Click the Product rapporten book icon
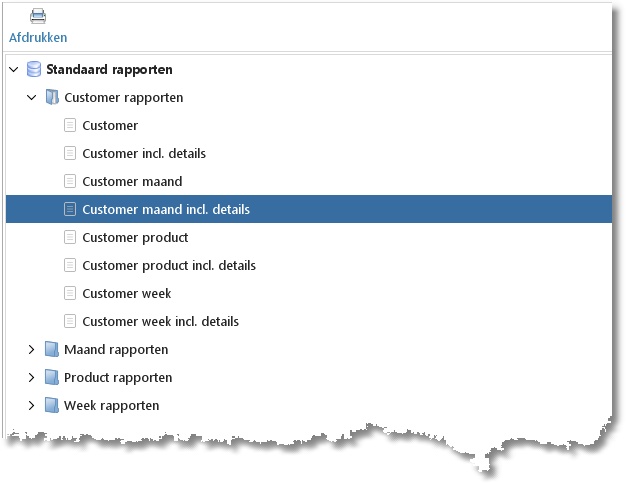Viewport: 626px width, 486px height. tap(52, 378)
